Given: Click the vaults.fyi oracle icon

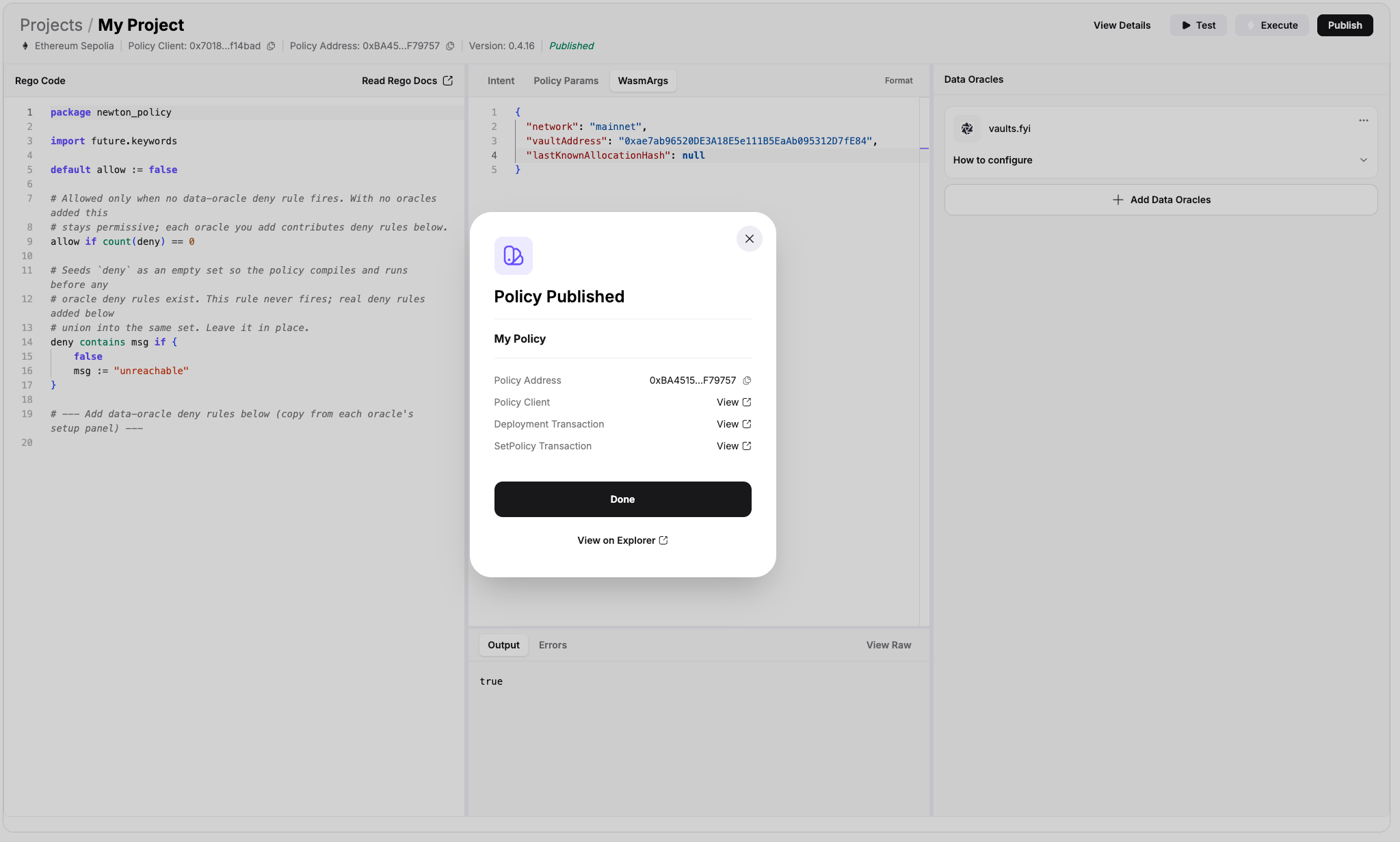Looking at the screenshot, I should coord(967,129).
